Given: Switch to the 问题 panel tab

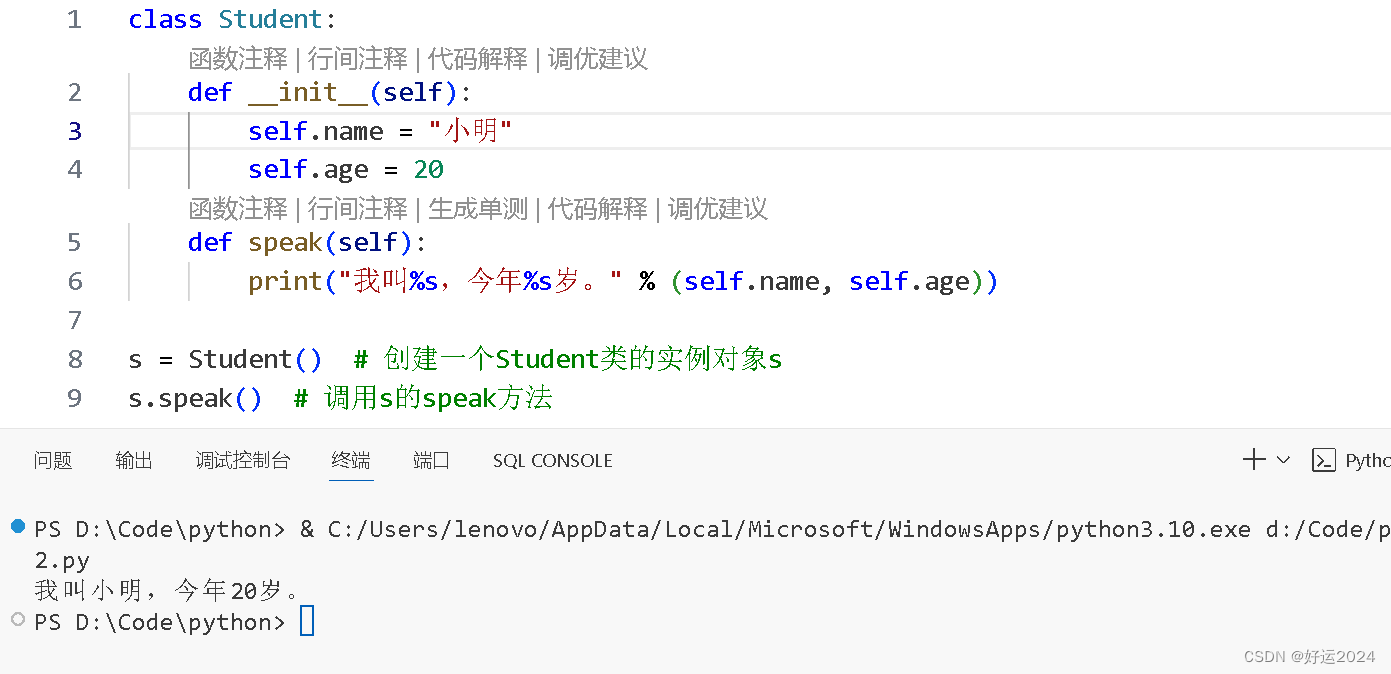Looking at the screenshot, I should coord(52,461).
